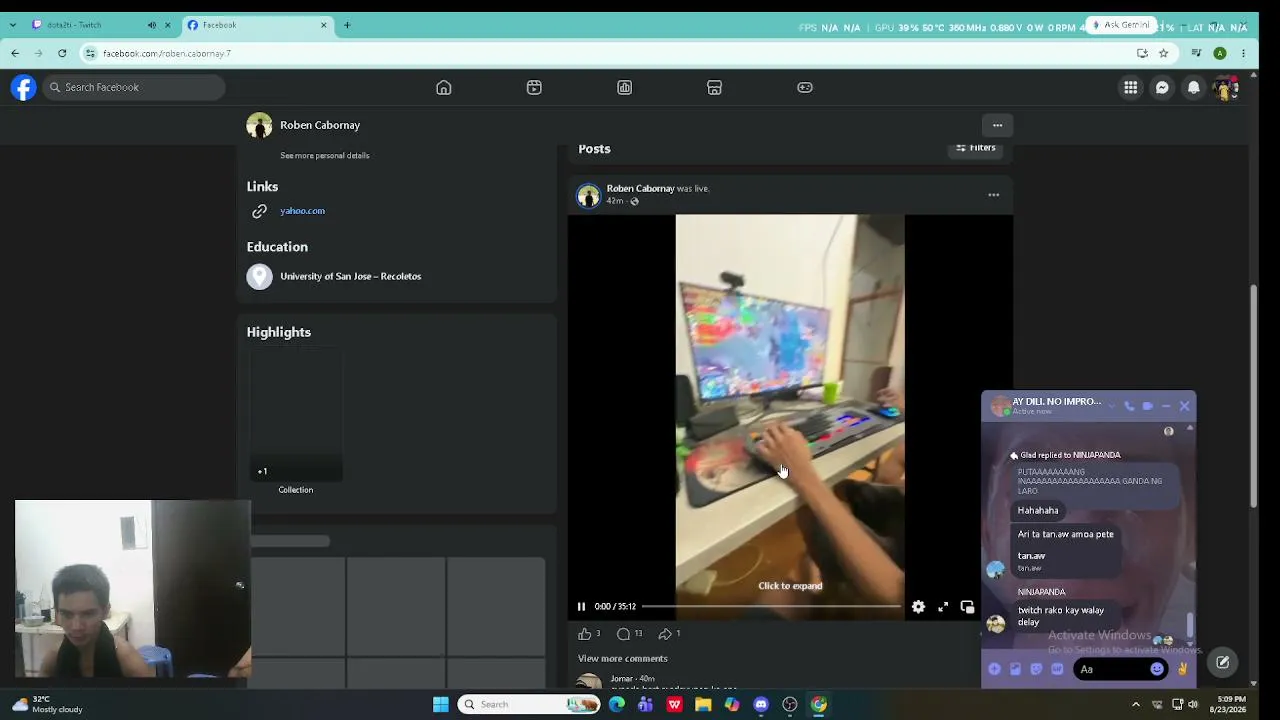Image resolution: width=1280 pixels, height=720 pixels.
Task: Open the Windows Start menu
Action: click(x=440, y=705)
